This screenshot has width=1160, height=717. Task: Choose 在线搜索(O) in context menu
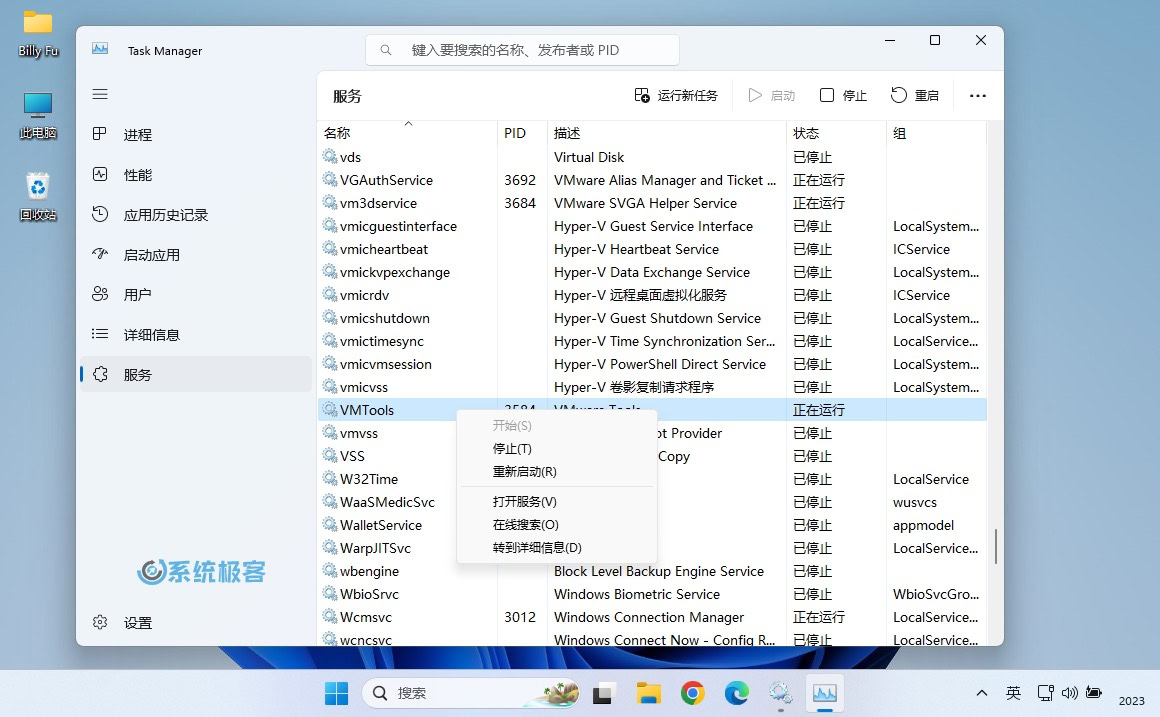[557, 525]
